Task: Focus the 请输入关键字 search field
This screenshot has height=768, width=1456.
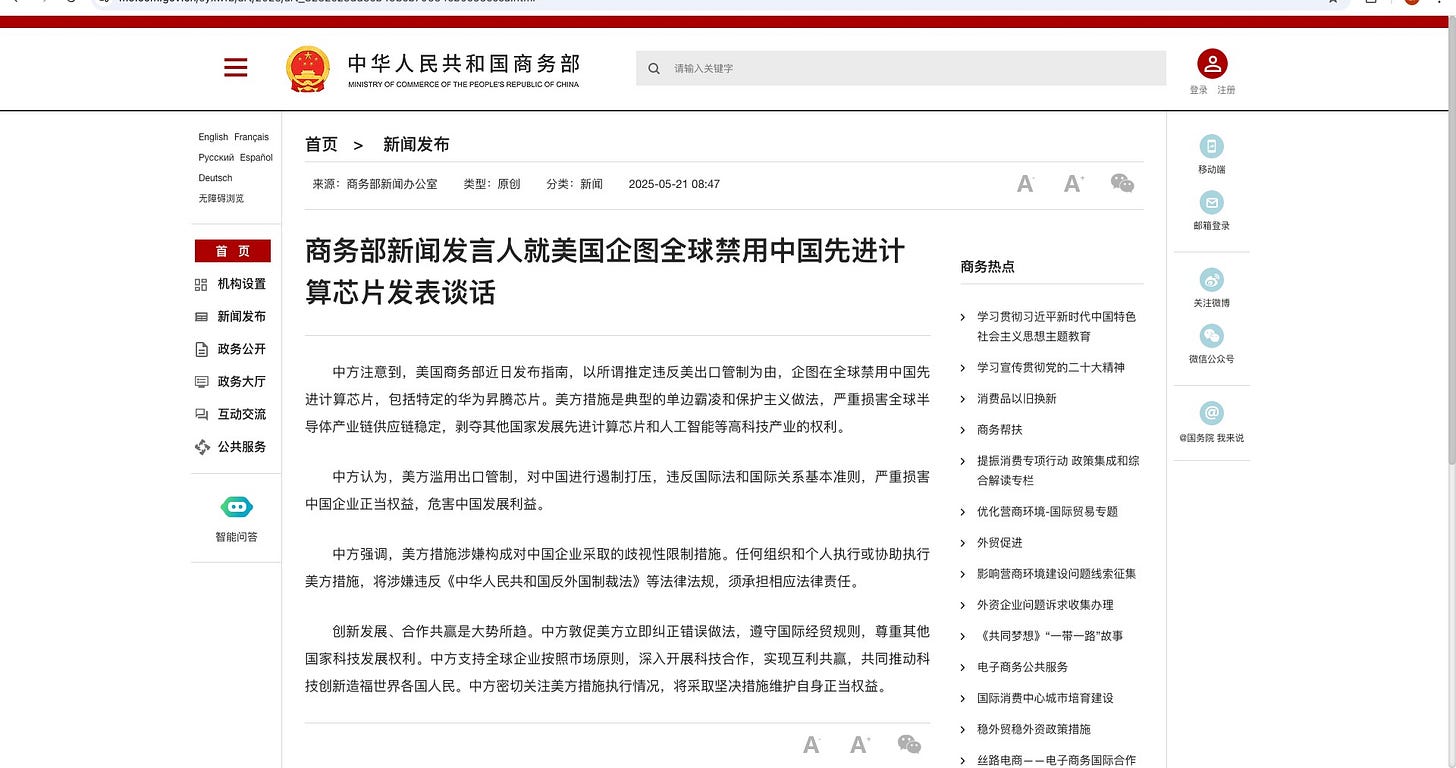Action: [901, 68]
